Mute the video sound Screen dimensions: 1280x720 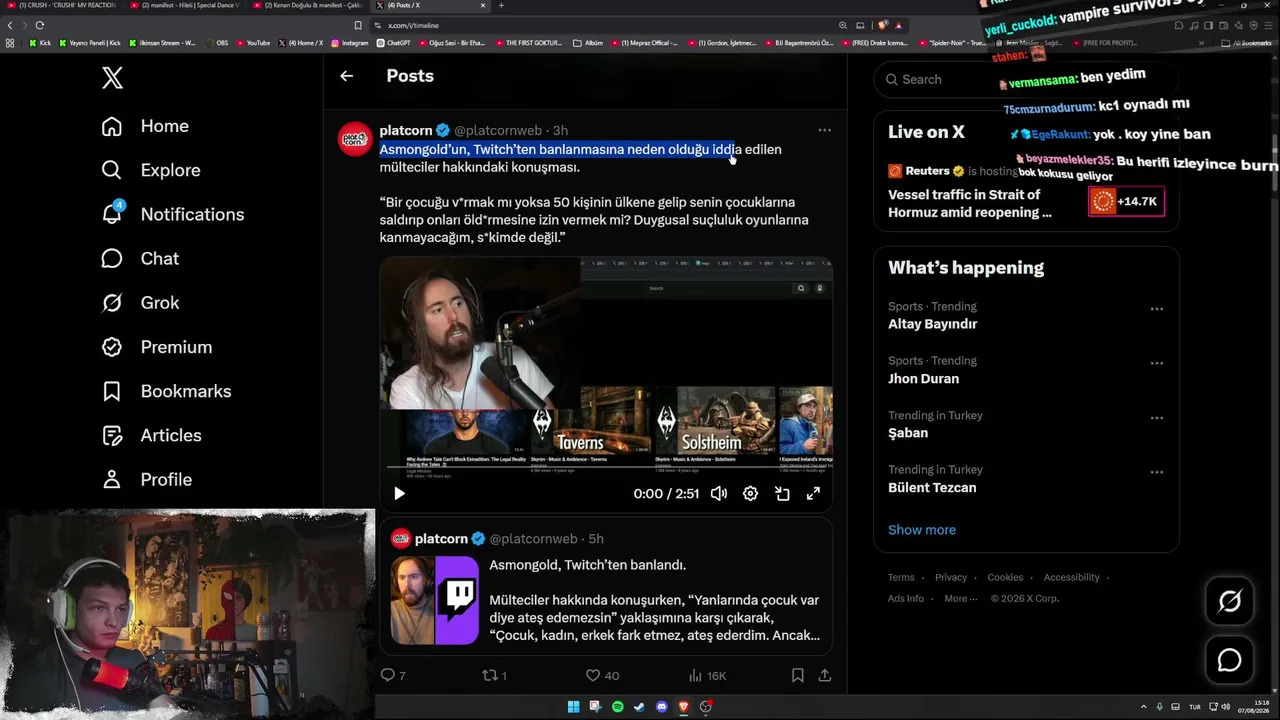coord(719,493)
